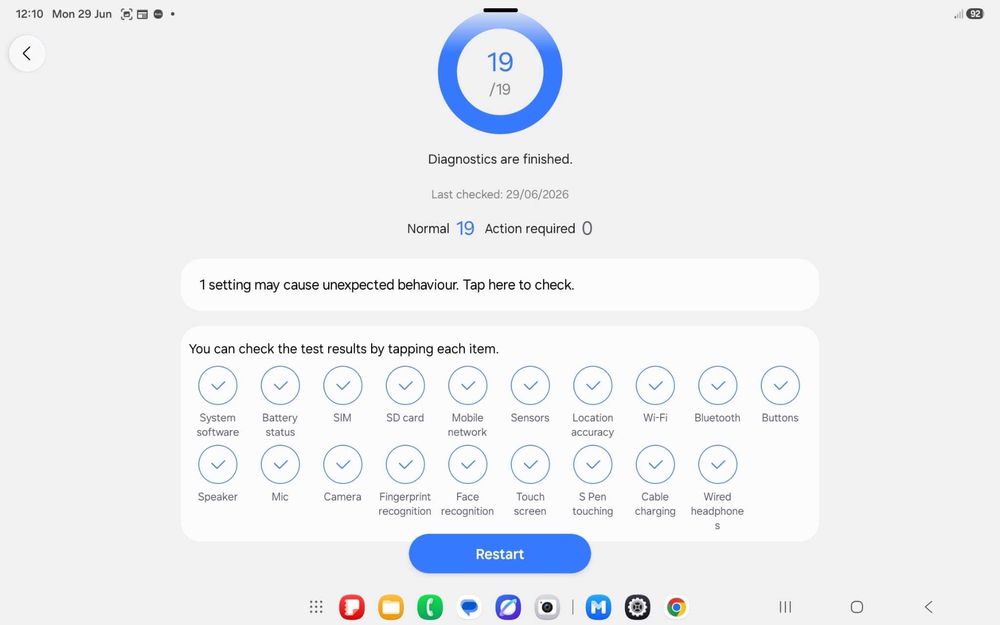Restart the diagnostics
This screenshot has width=1000, height=625.
(x=500, y=554)
